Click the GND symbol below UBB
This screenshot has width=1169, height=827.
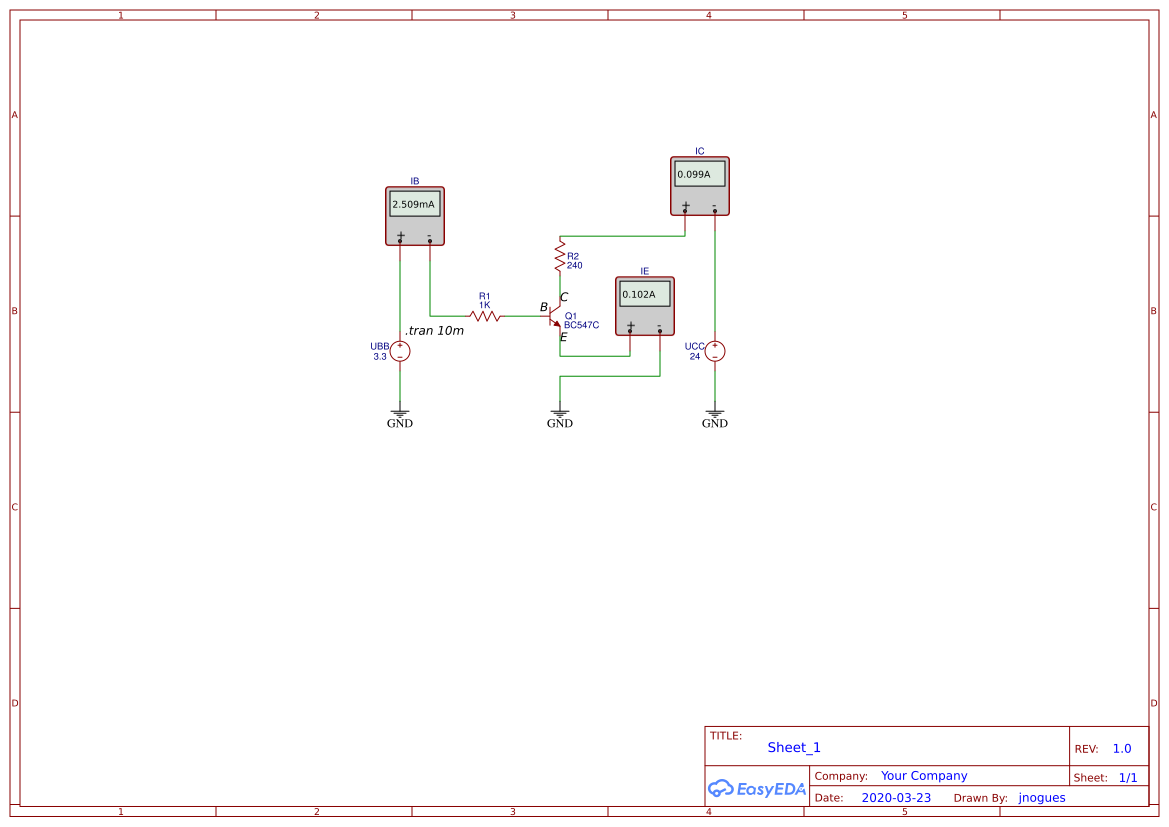pyautogui.click(x=399, y=413)
